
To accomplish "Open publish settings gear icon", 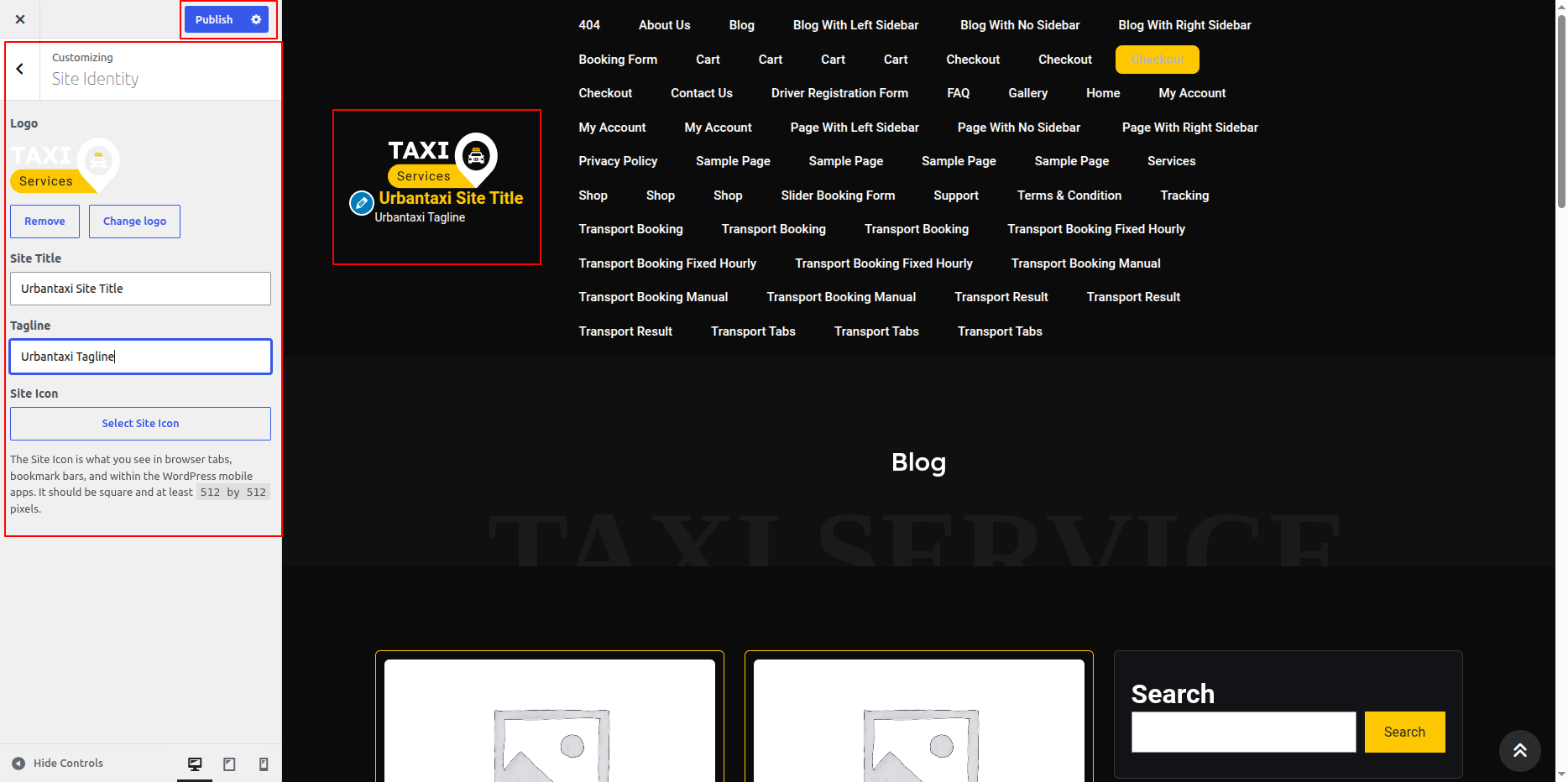I will (256, 19).
